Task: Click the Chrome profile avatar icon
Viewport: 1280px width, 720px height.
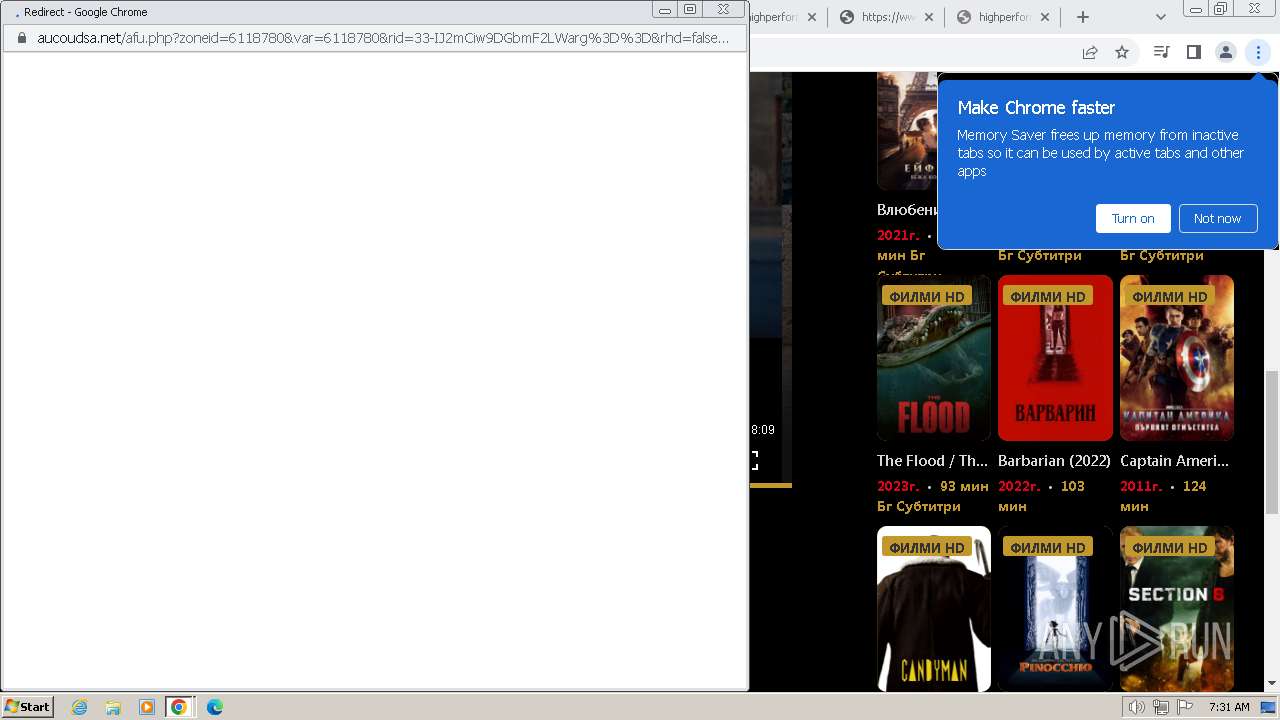Action: click(1225, 52)
